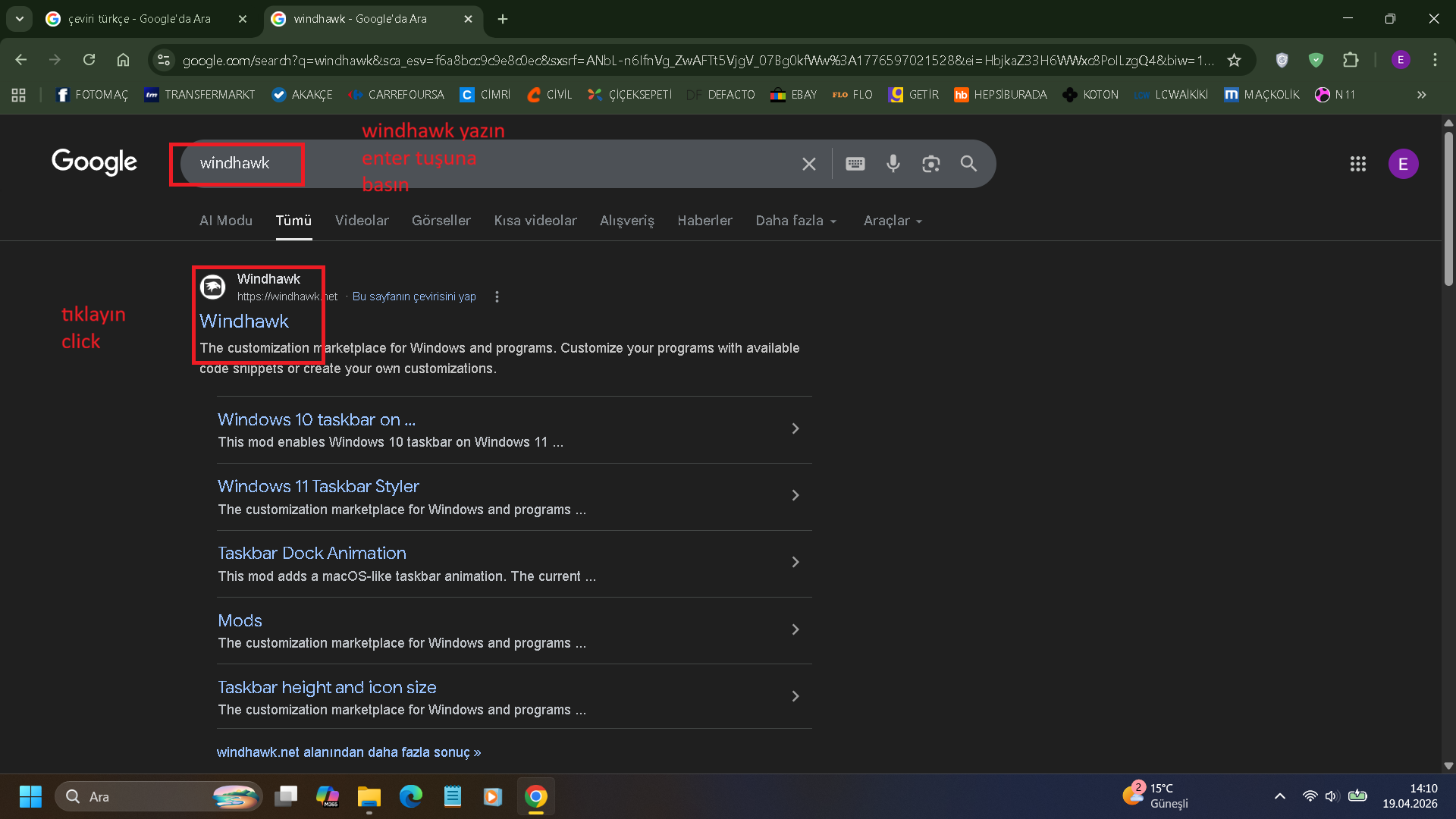Expand the Araçlar tools dropdown
The width and height of the screenshot is (1456, 819).
893,221
